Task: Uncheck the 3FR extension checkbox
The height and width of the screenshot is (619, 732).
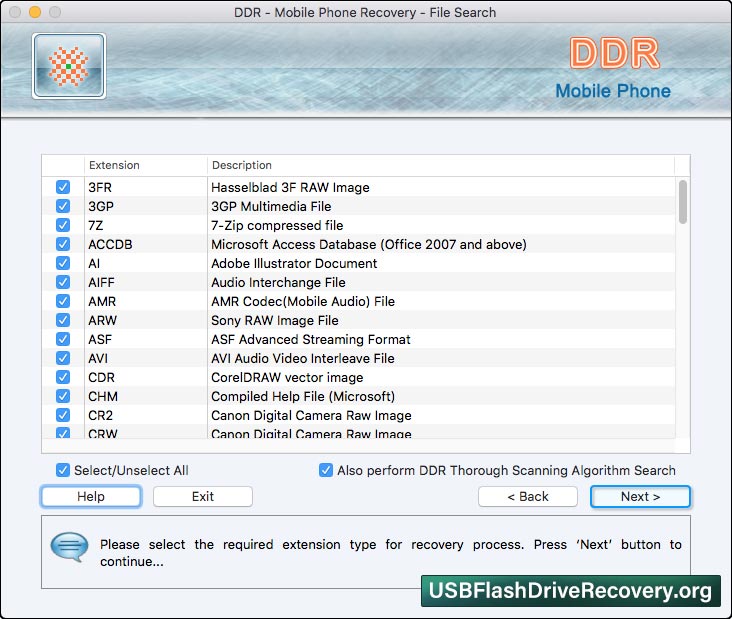Action: [63, 187]
